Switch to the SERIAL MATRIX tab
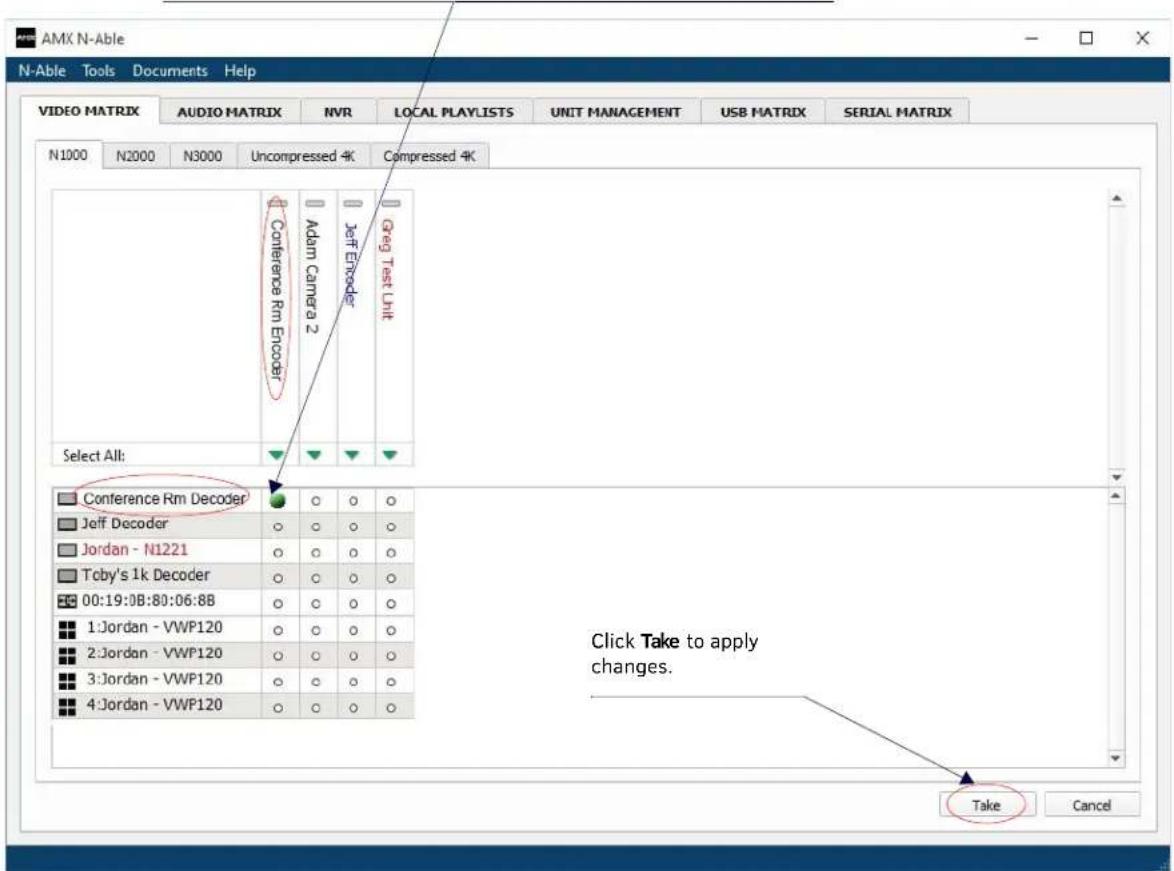This screenshot has width=1174, height=871. point(897,112)
